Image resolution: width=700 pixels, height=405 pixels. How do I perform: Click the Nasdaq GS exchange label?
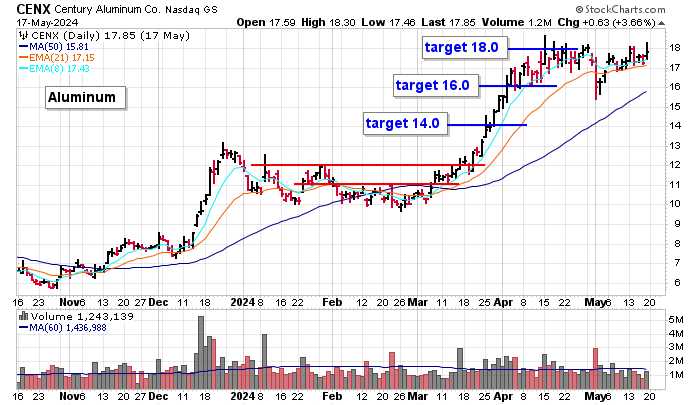[x=192, y=9]
